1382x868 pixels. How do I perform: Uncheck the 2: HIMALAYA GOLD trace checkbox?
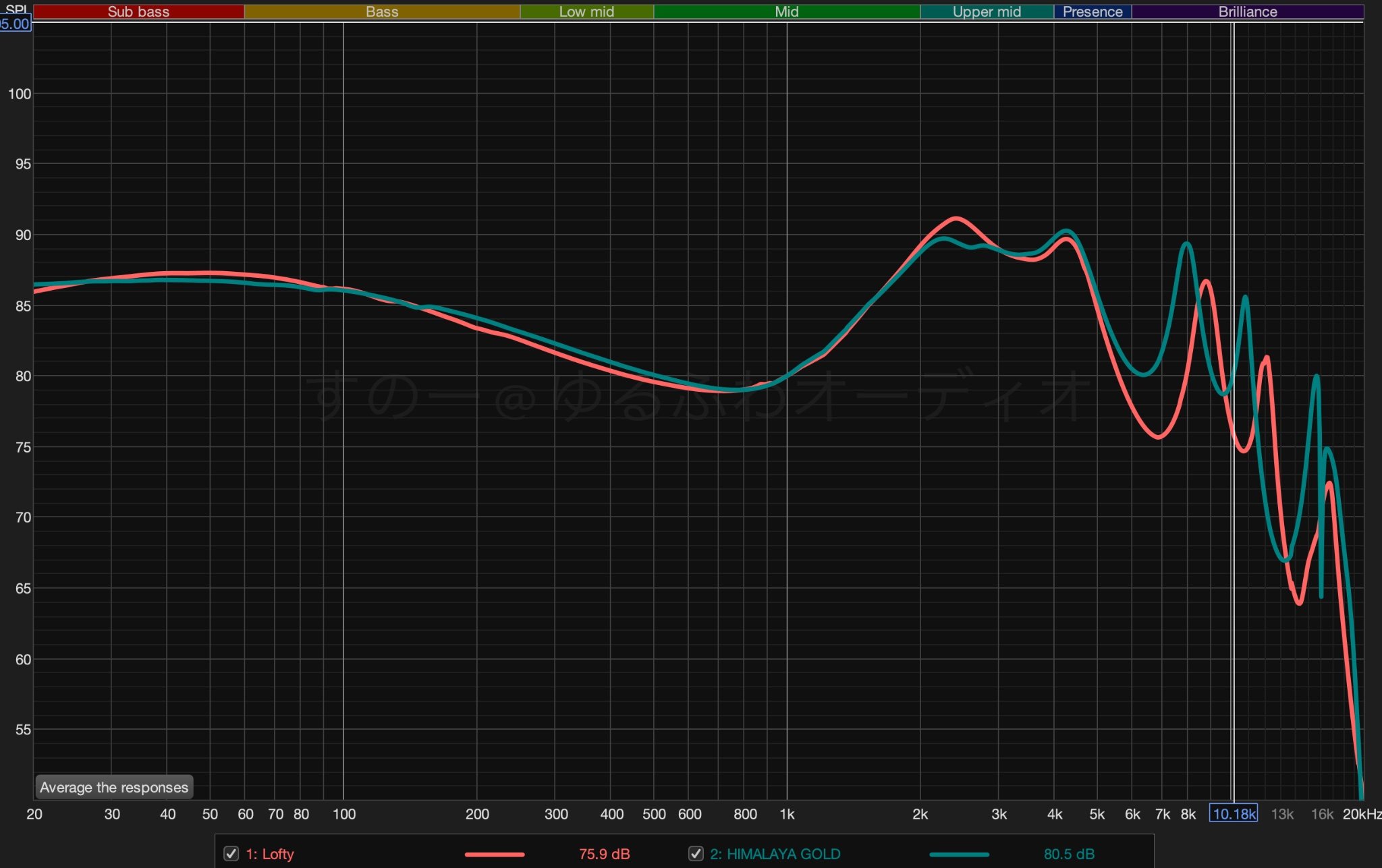[696, 853]
